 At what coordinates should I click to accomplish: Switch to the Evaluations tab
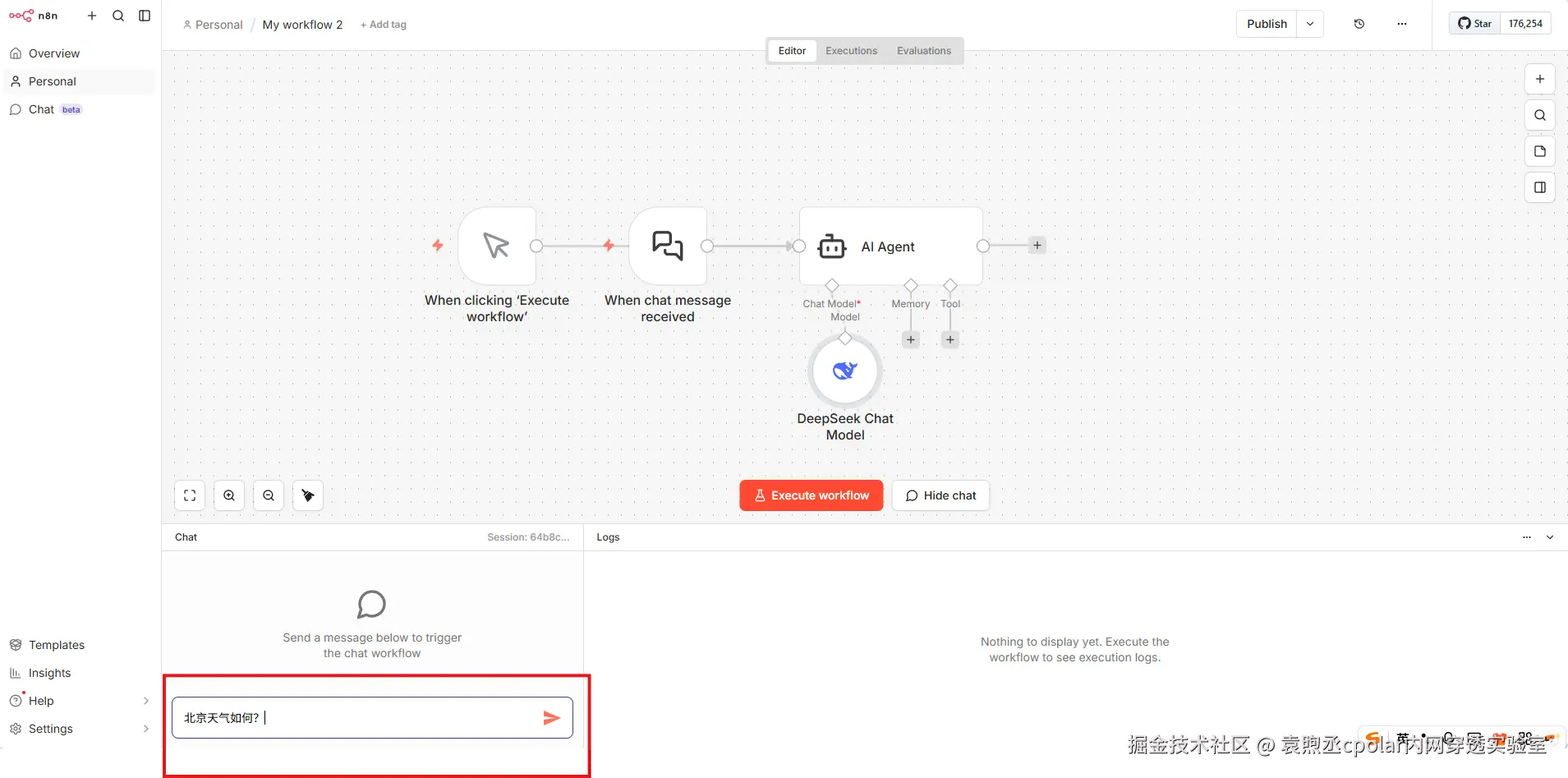coord(924,51)
